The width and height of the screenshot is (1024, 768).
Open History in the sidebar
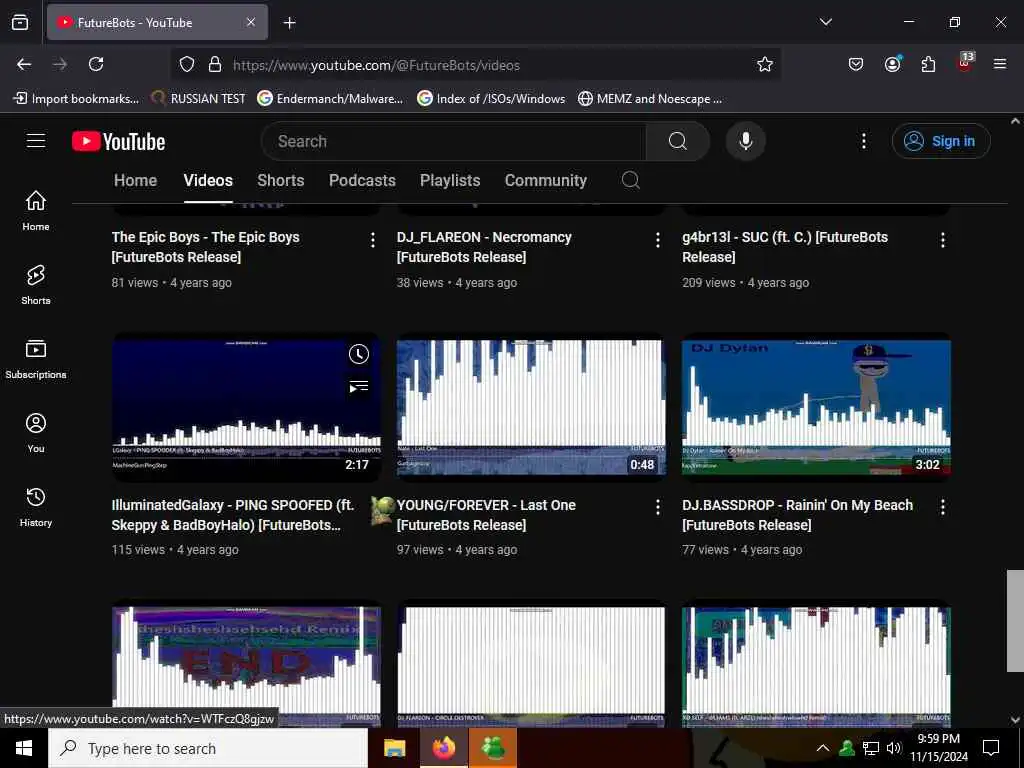pos(36,507)
